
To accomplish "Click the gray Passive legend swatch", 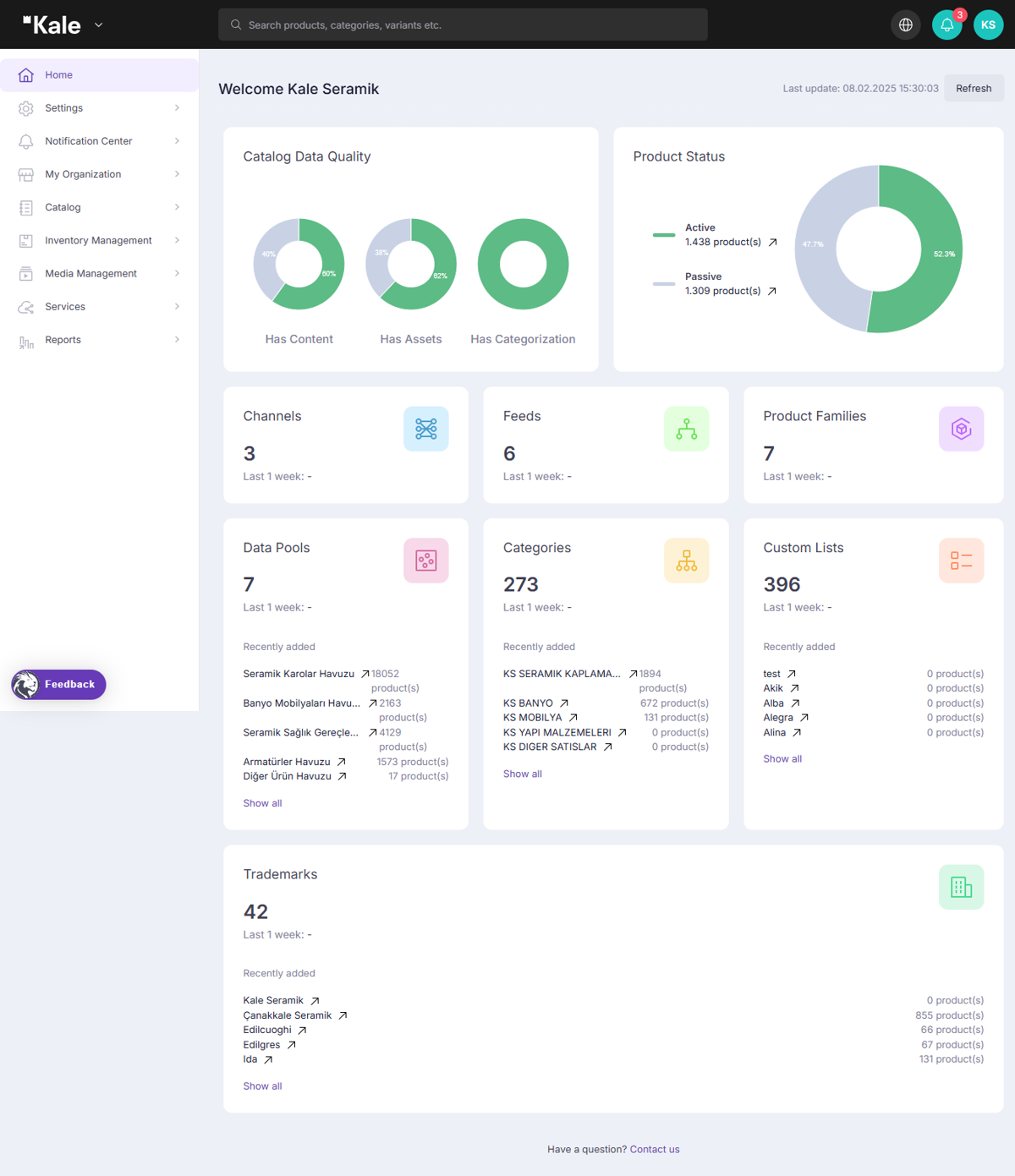I will click(x=664, y=284).
